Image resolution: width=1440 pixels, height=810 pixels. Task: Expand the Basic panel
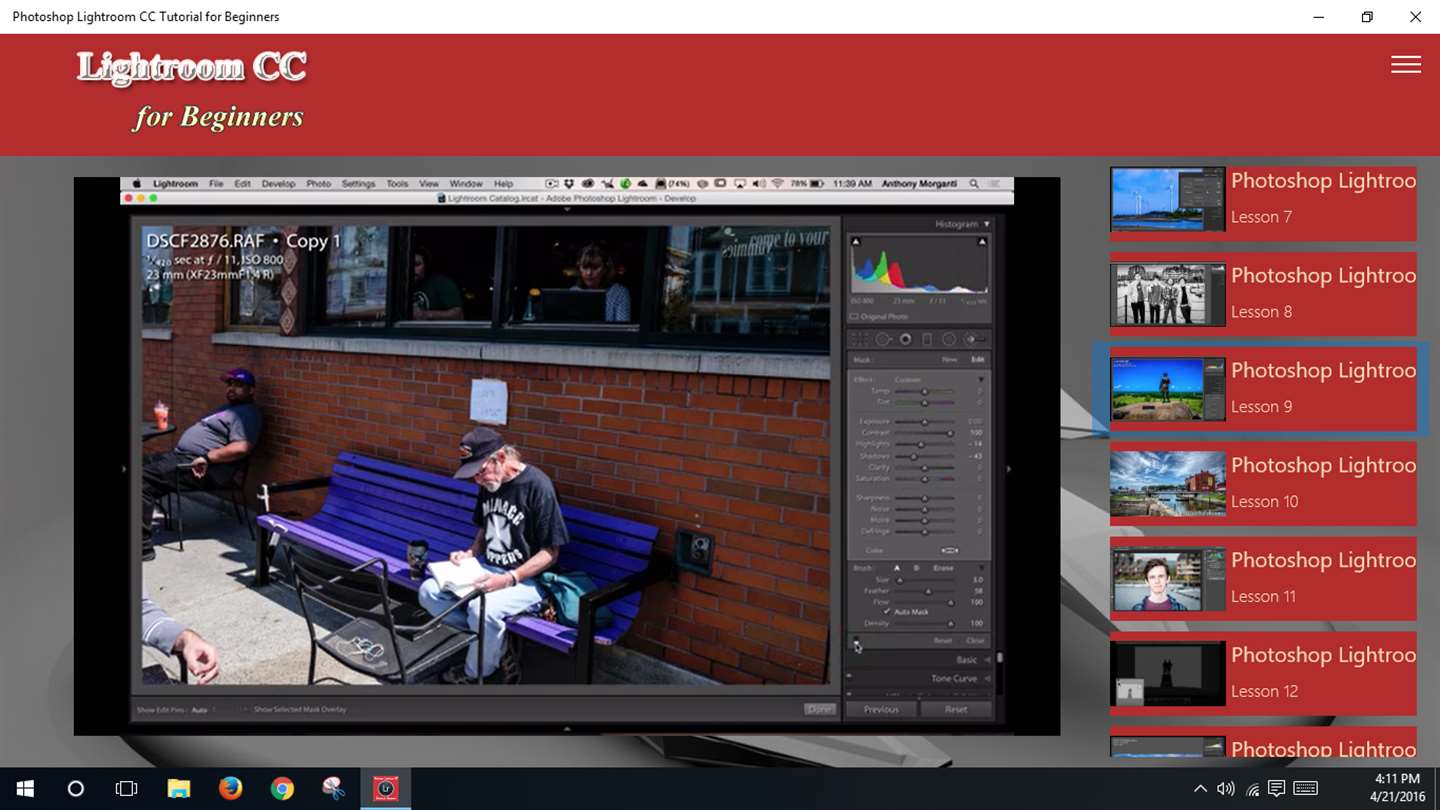click(x=987, y=660)
